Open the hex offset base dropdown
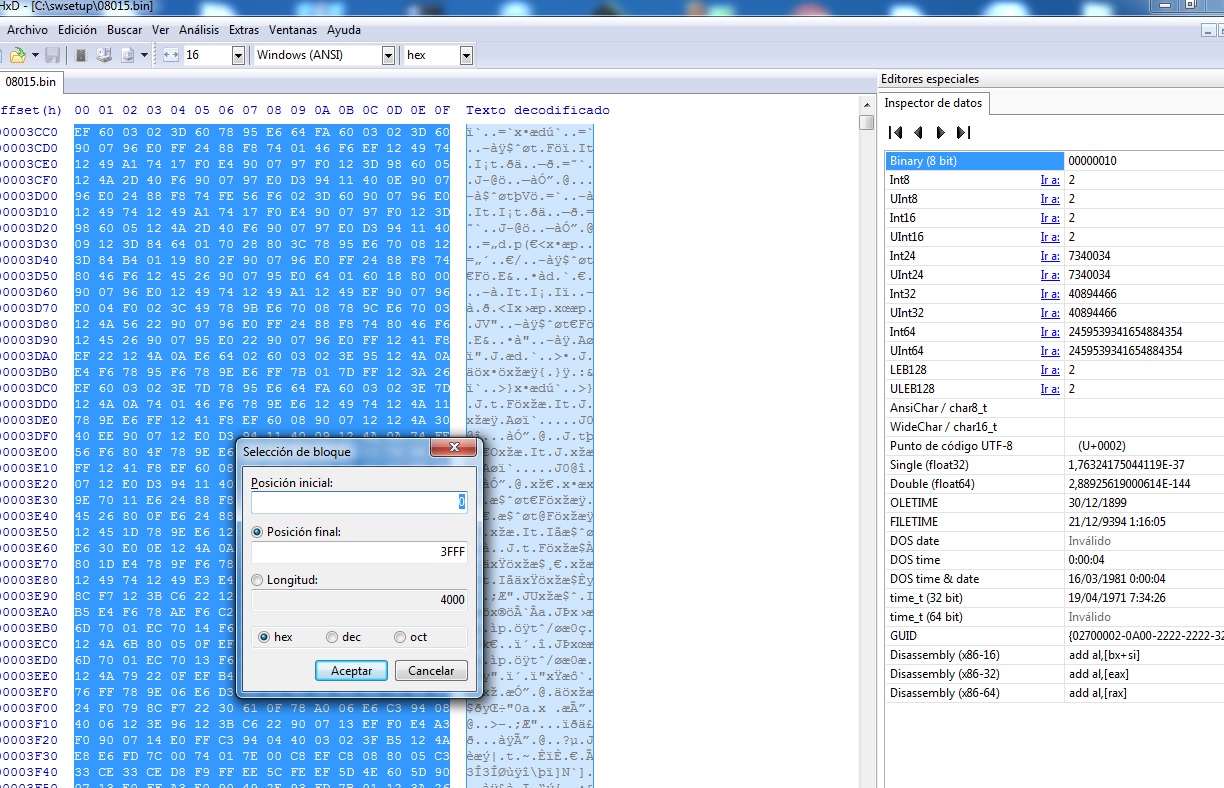Image resolution: width=1224 pixels, height=788 pixels. click(466, 56)
